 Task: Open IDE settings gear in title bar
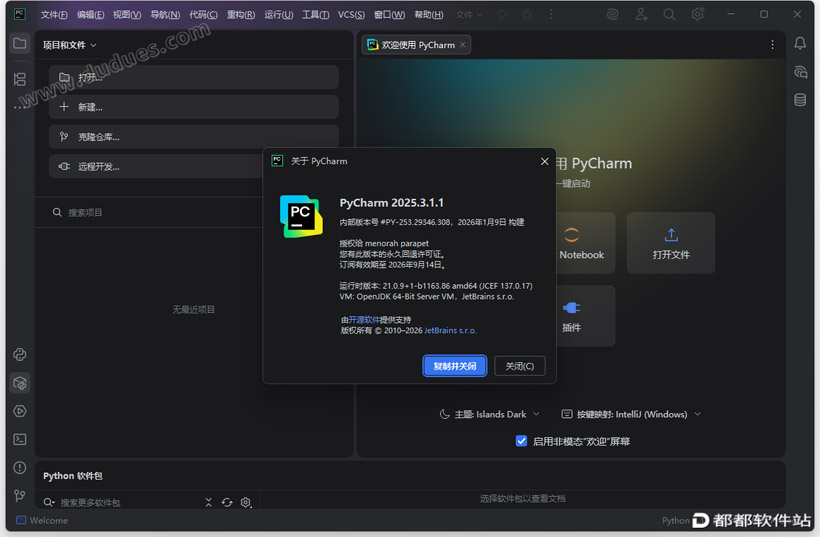(697, 15)
